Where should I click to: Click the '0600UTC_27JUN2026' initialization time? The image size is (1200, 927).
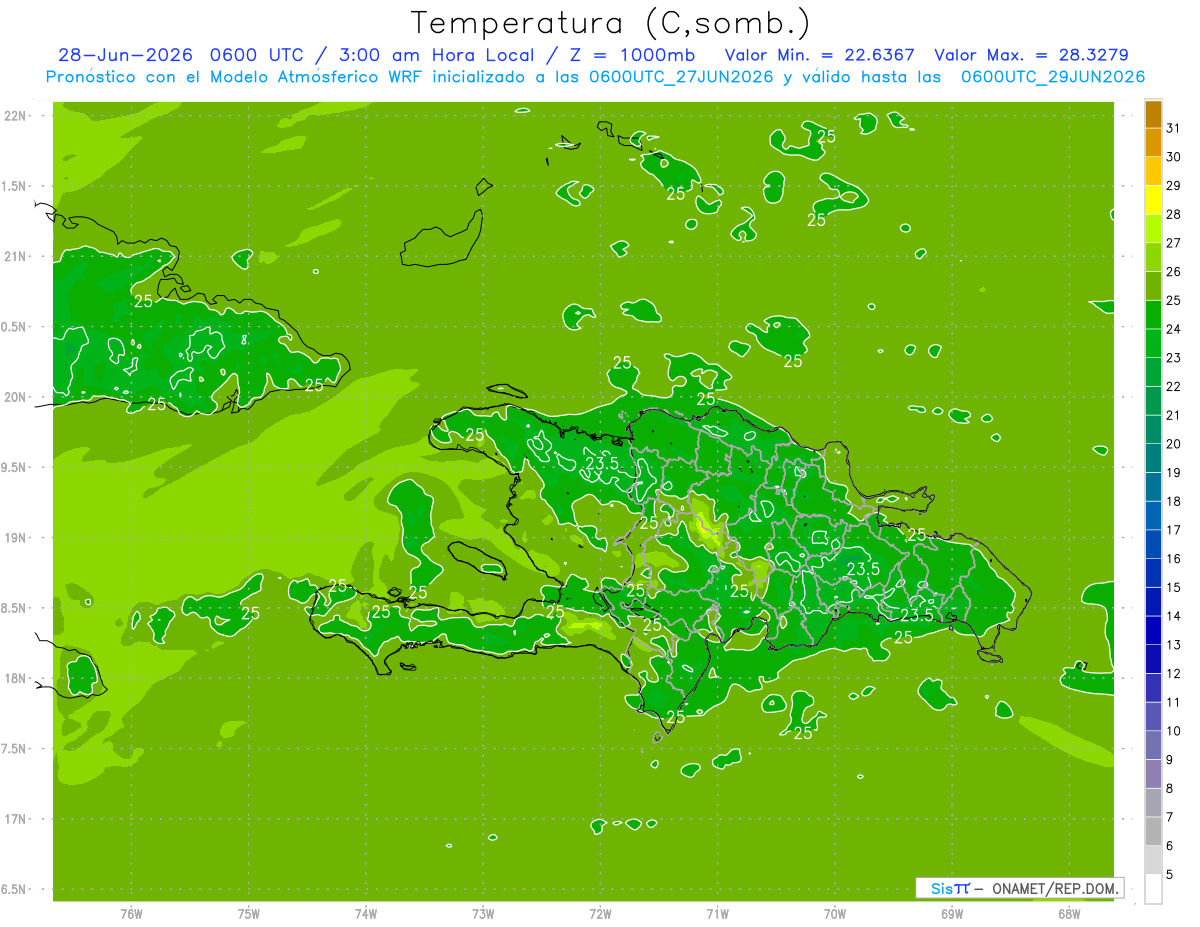[681, 77]
